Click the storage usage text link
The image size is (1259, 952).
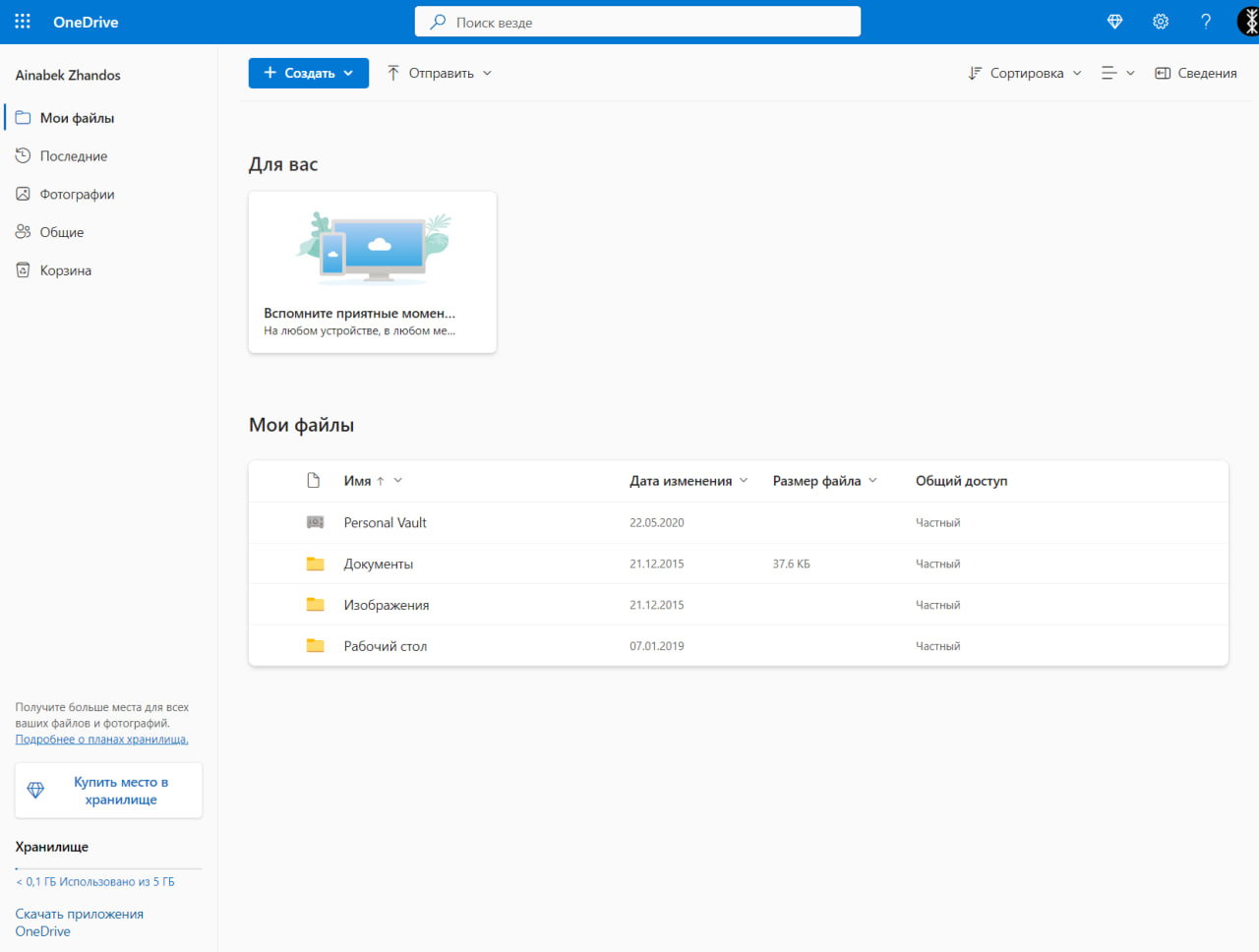click(95, 881)
